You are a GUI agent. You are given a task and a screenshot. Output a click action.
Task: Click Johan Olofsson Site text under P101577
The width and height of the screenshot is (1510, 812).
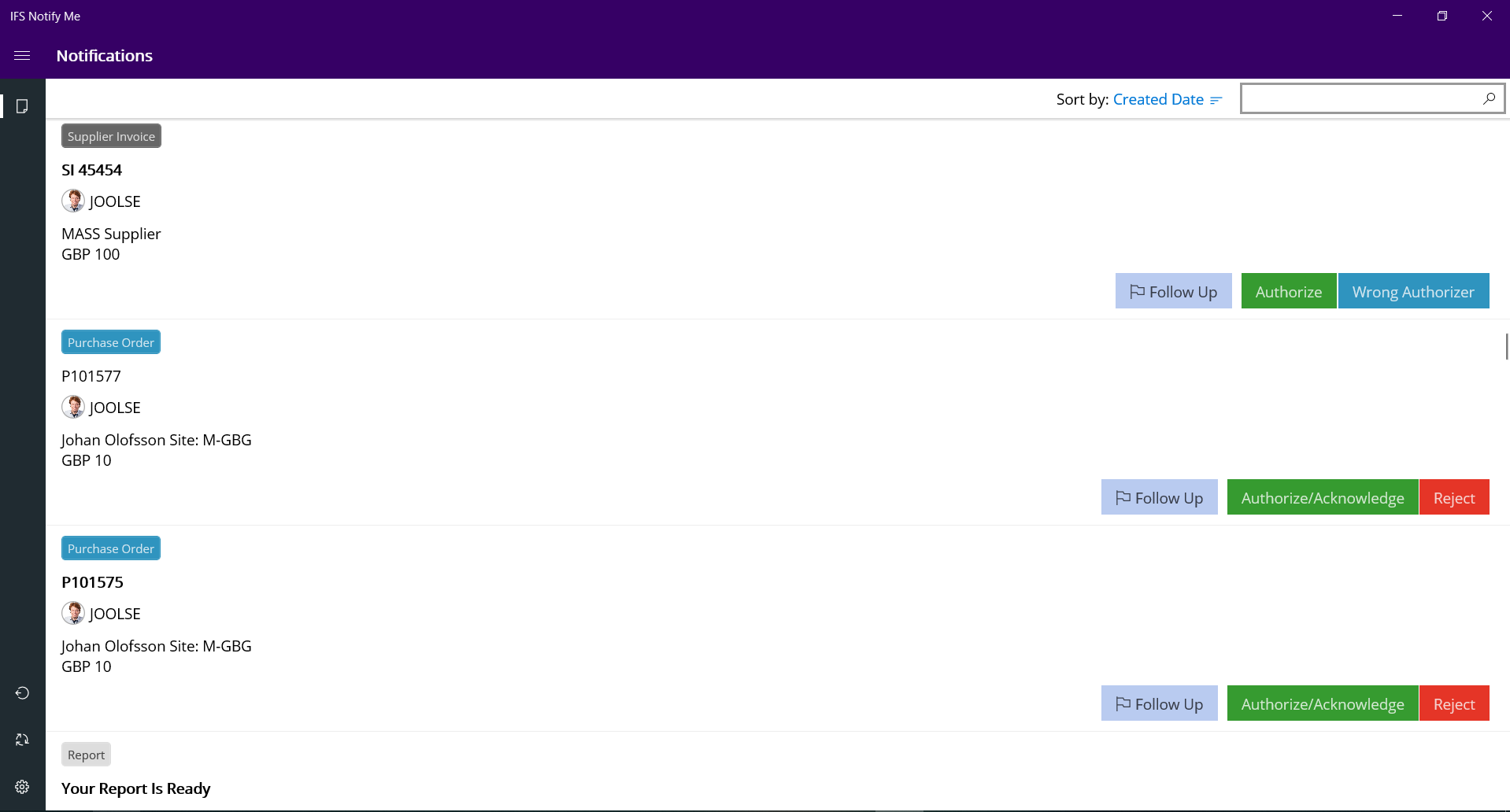coord(157,440)
